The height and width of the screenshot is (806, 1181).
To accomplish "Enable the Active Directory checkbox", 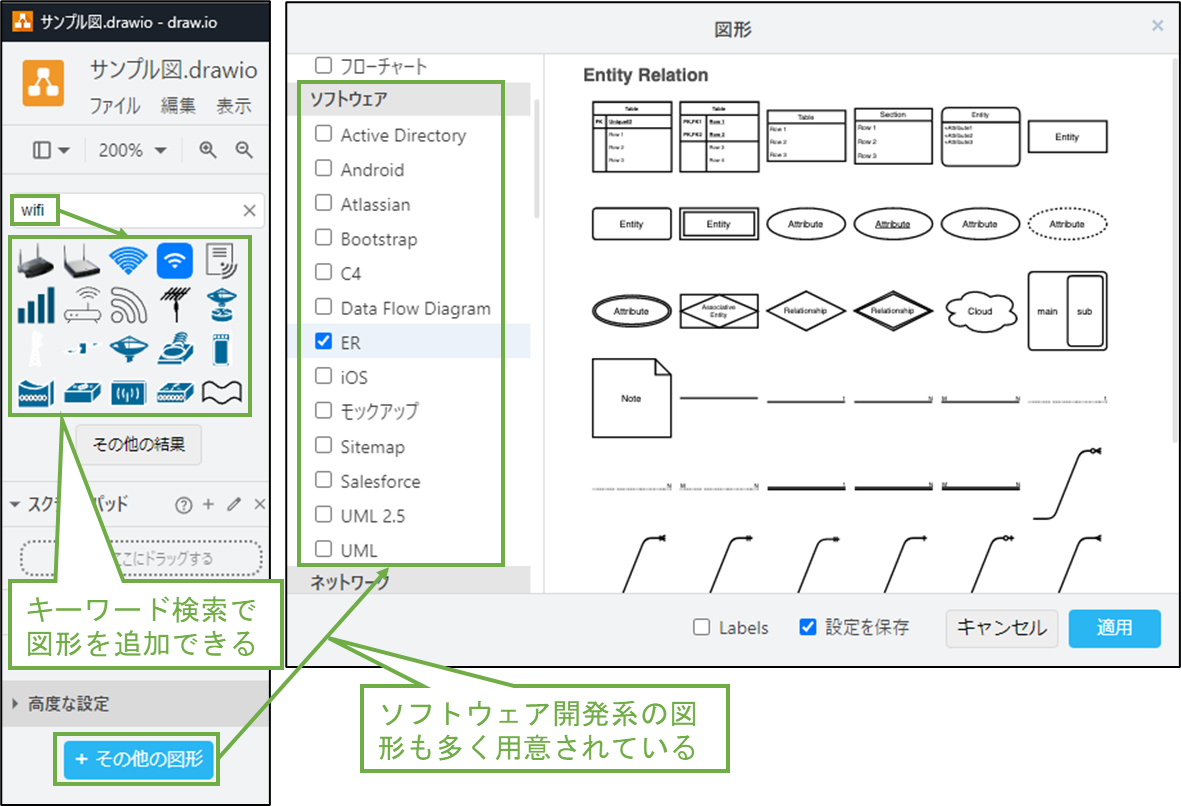I will [323, 133].
